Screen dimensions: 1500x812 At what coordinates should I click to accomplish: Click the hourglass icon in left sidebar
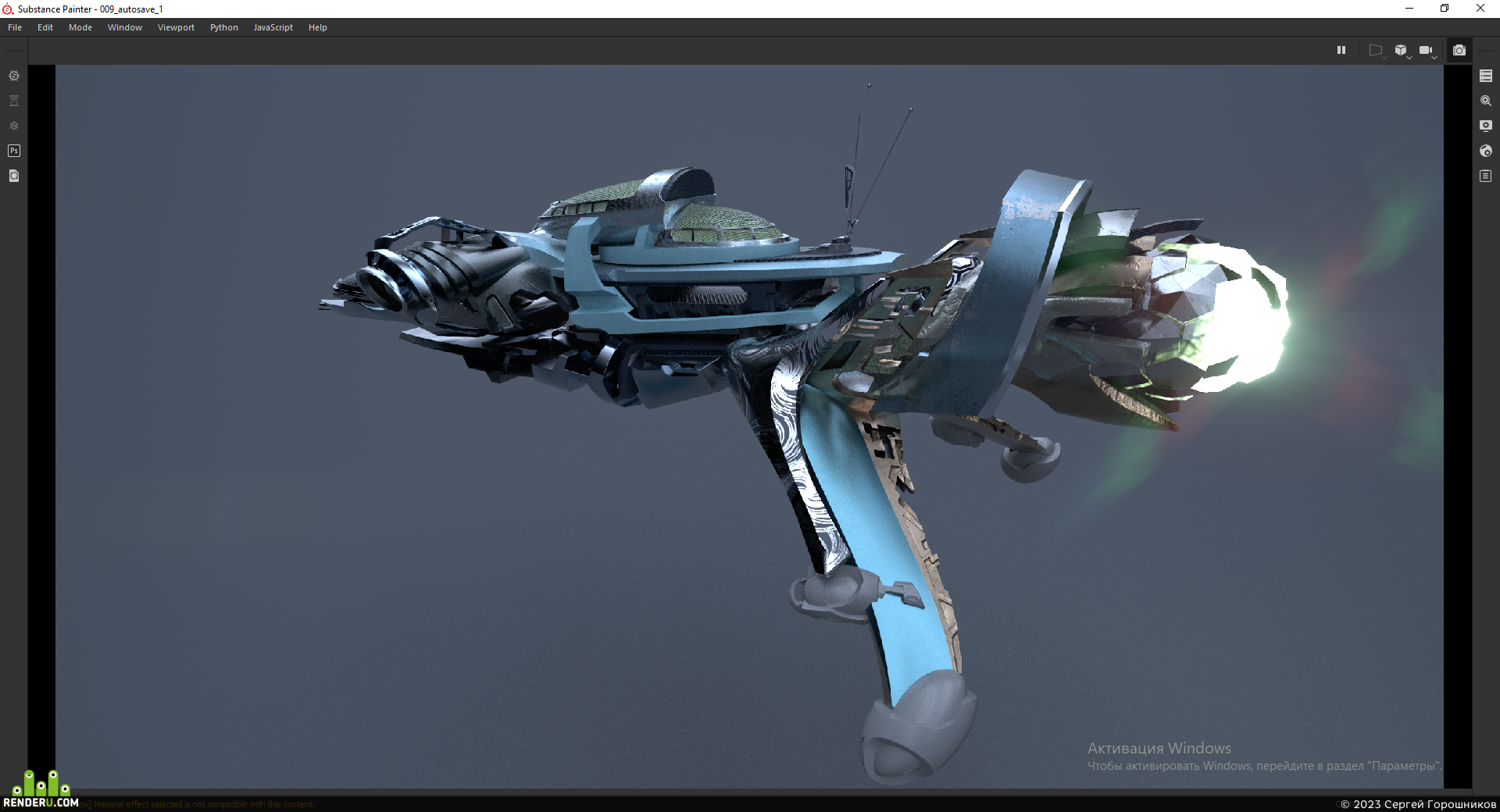(x=14, y=101)
